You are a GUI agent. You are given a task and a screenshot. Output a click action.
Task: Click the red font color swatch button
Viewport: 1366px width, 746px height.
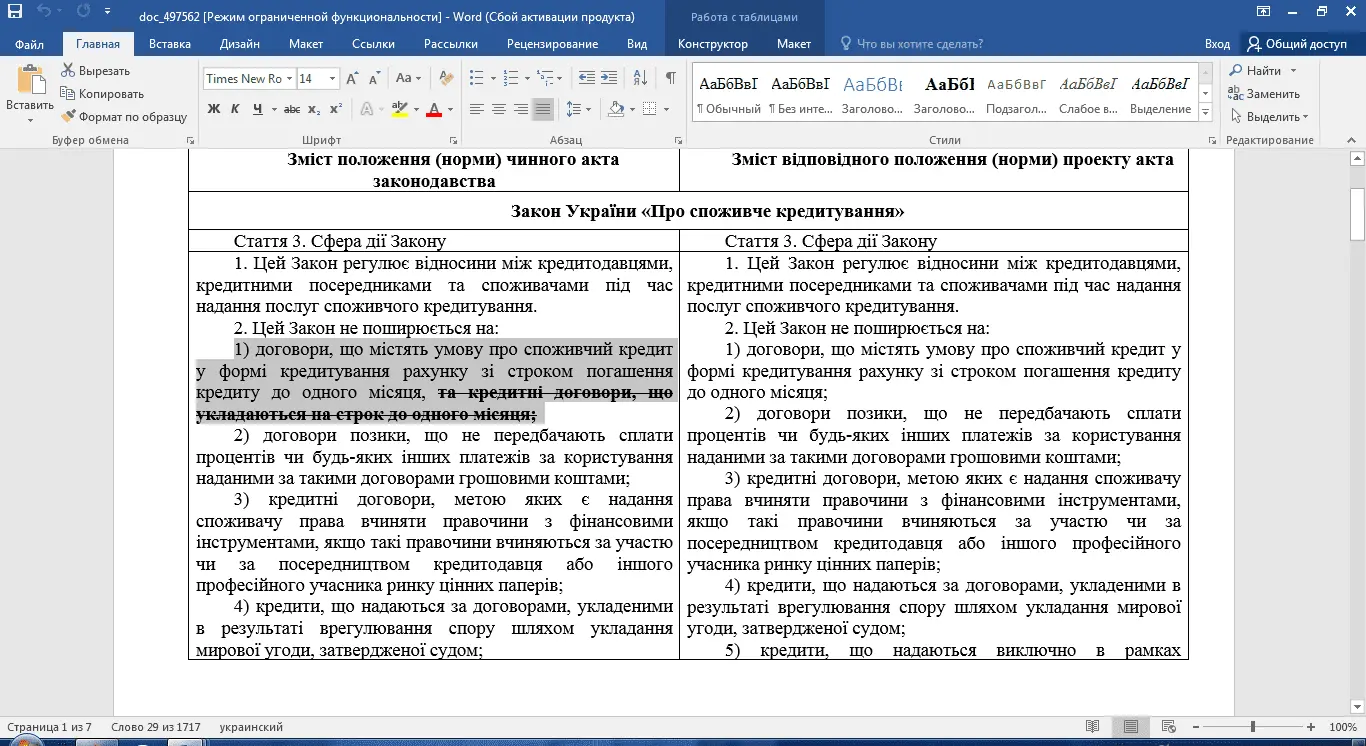[434, 109]
